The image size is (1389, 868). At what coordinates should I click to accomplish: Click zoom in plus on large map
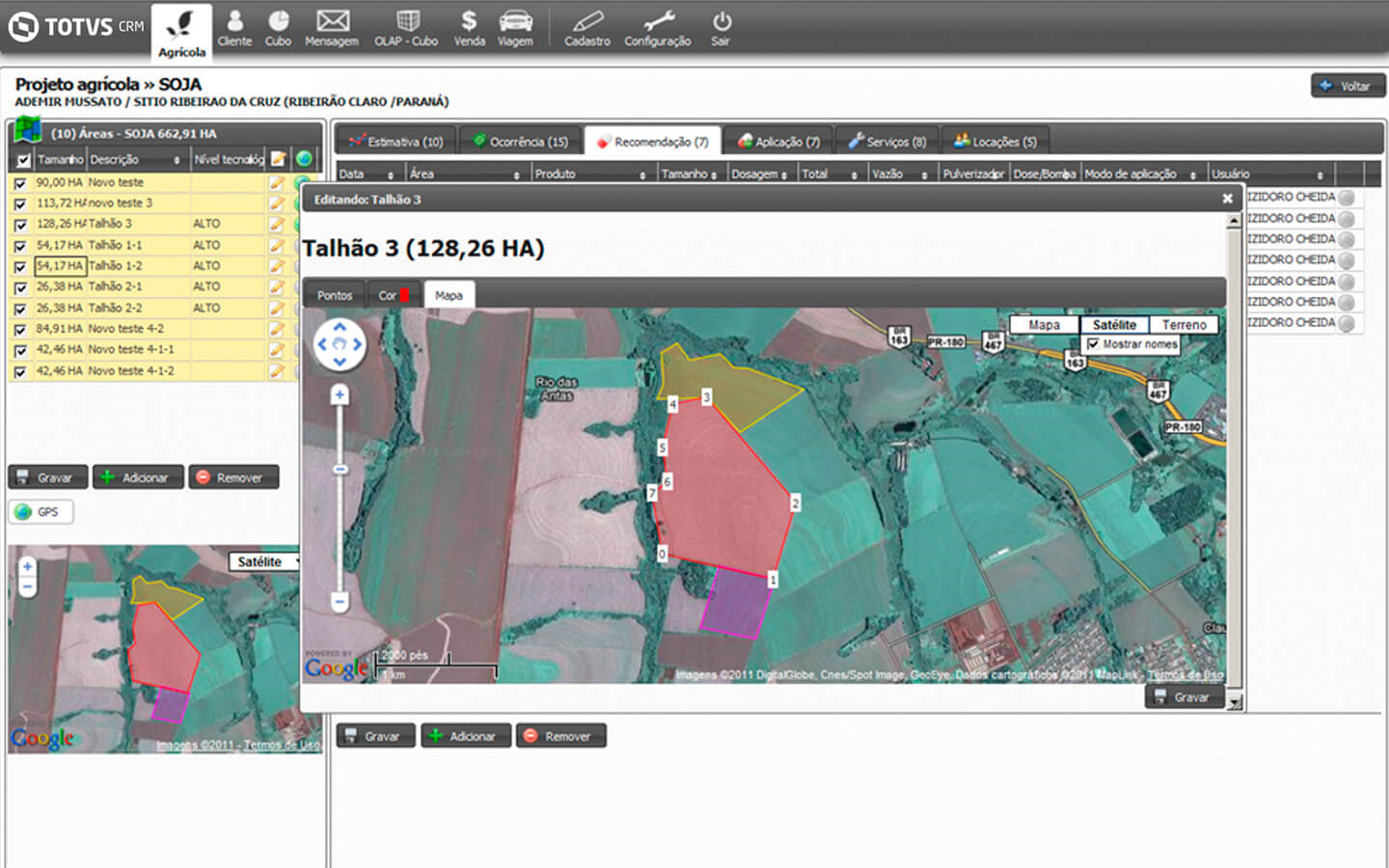(340, 394)
